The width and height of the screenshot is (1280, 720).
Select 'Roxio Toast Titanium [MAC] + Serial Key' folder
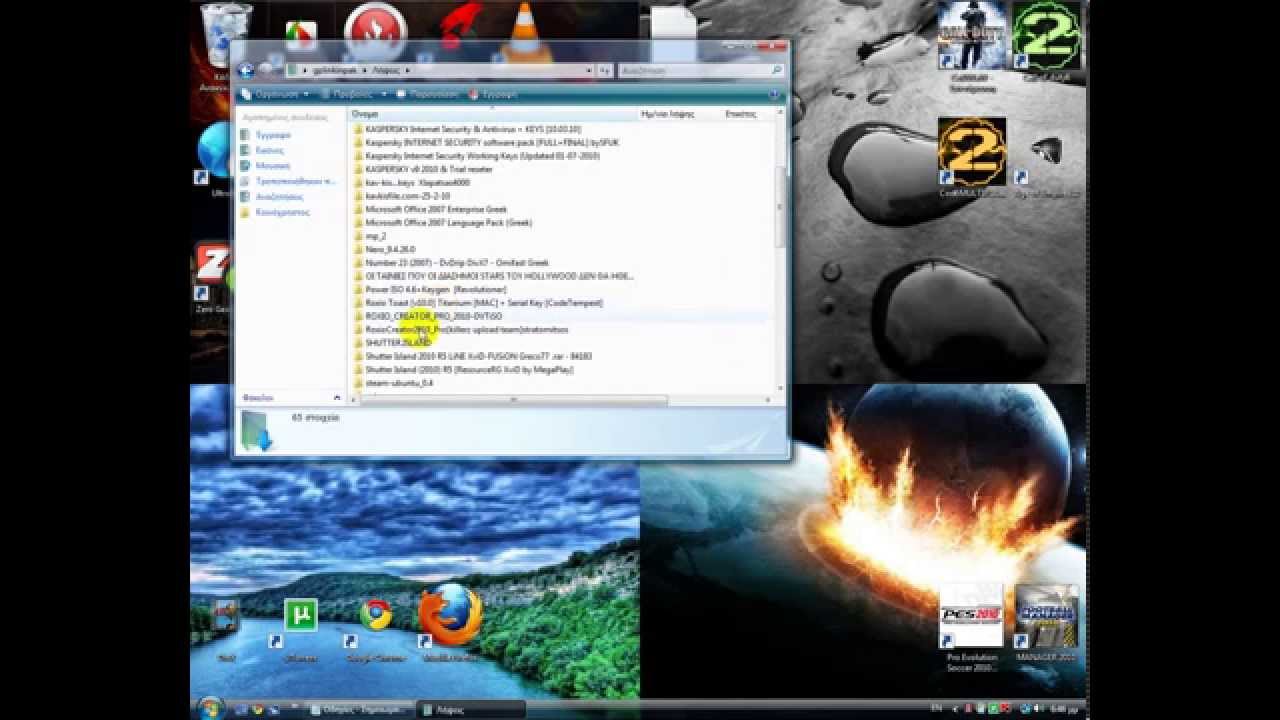pyautogui.click(x=484, y=303)
